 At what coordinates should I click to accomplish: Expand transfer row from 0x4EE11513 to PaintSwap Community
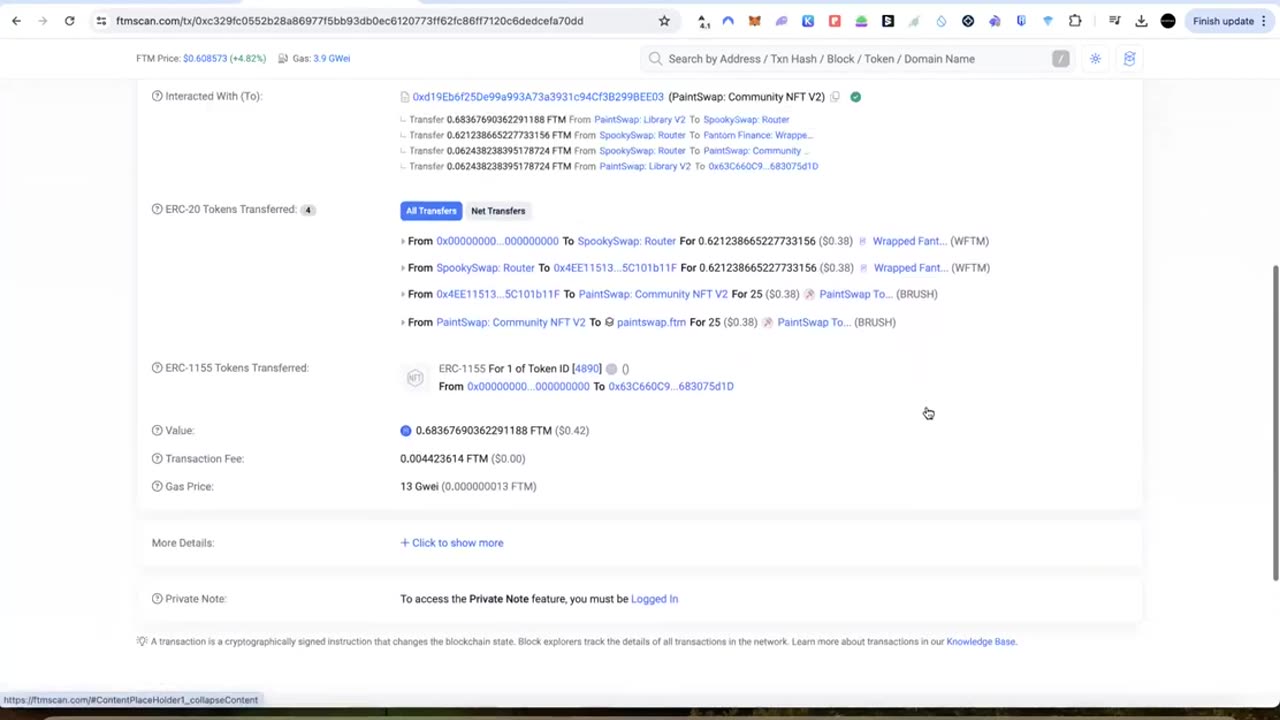[403, 294]
